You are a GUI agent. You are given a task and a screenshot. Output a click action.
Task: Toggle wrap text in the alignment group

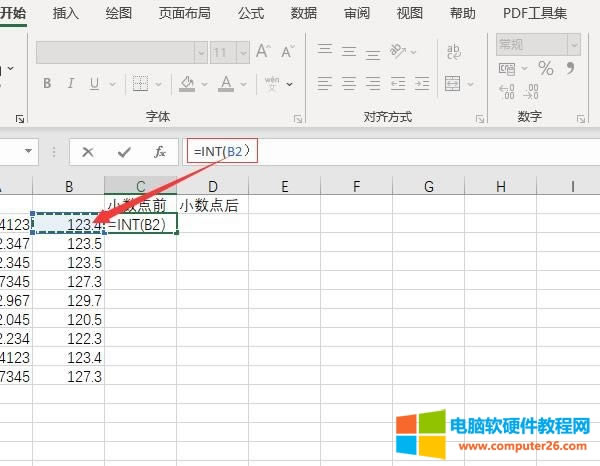455,51
